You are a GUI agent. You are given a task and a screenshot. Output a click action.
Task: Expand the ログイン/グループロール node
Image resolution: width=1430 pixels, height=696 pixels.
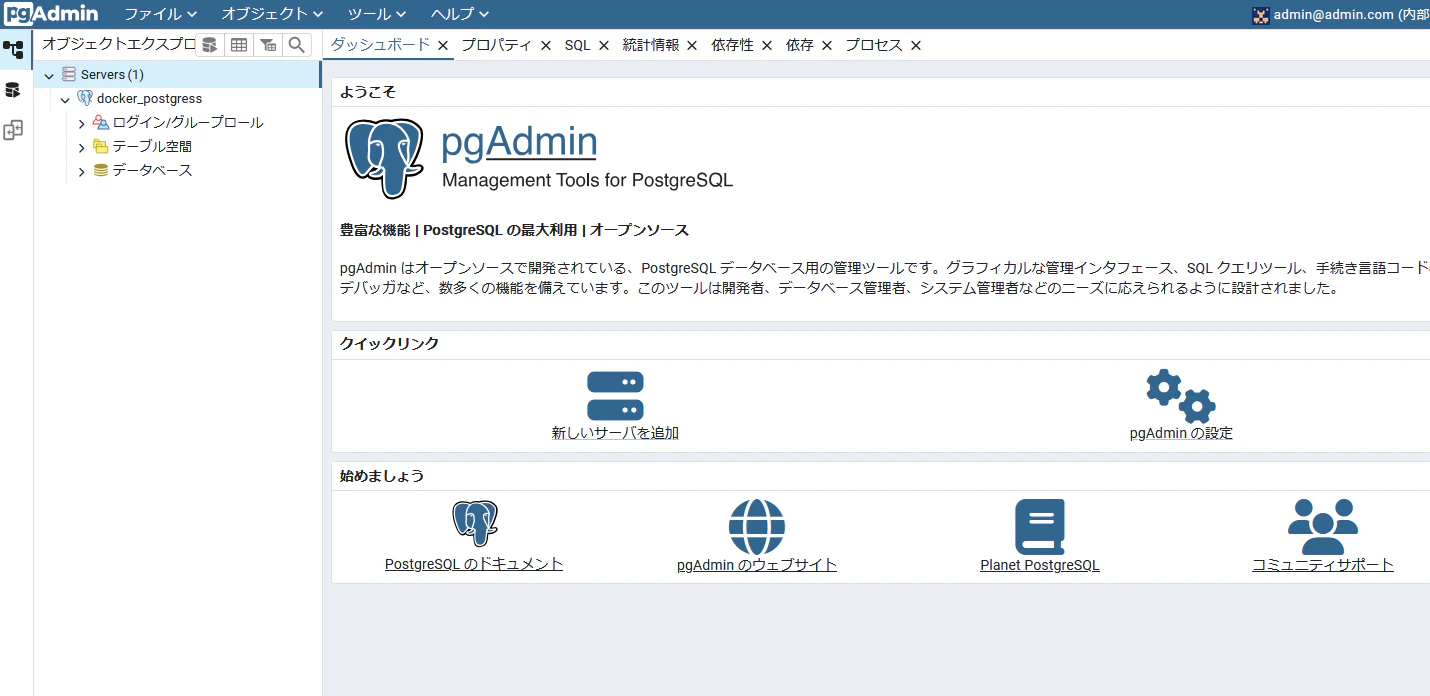(x=82, y=123)
